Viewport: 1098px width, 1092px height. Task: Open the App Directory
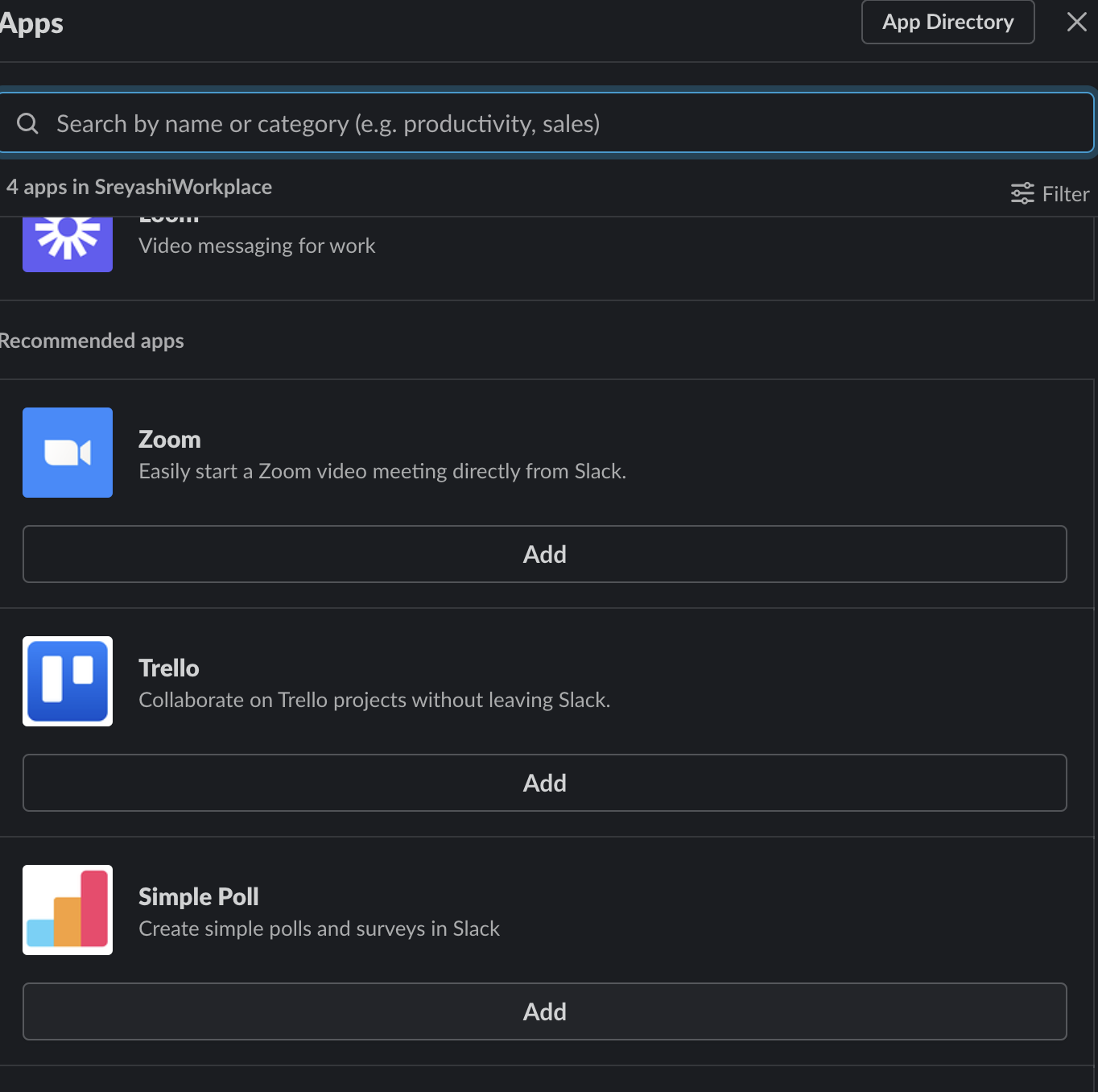click(x=947, y=22)
